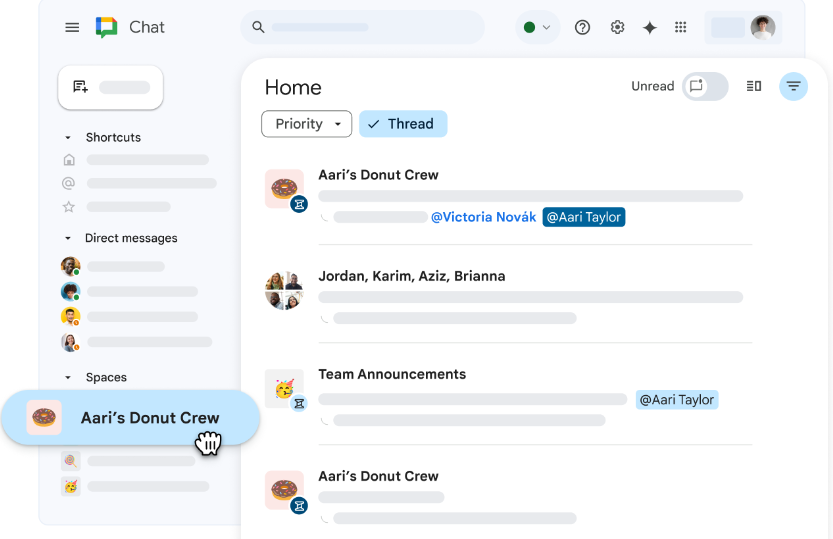Click the search input field
Image resolution: width=833 pixels, height=539 pixels.
coord(362,27)
